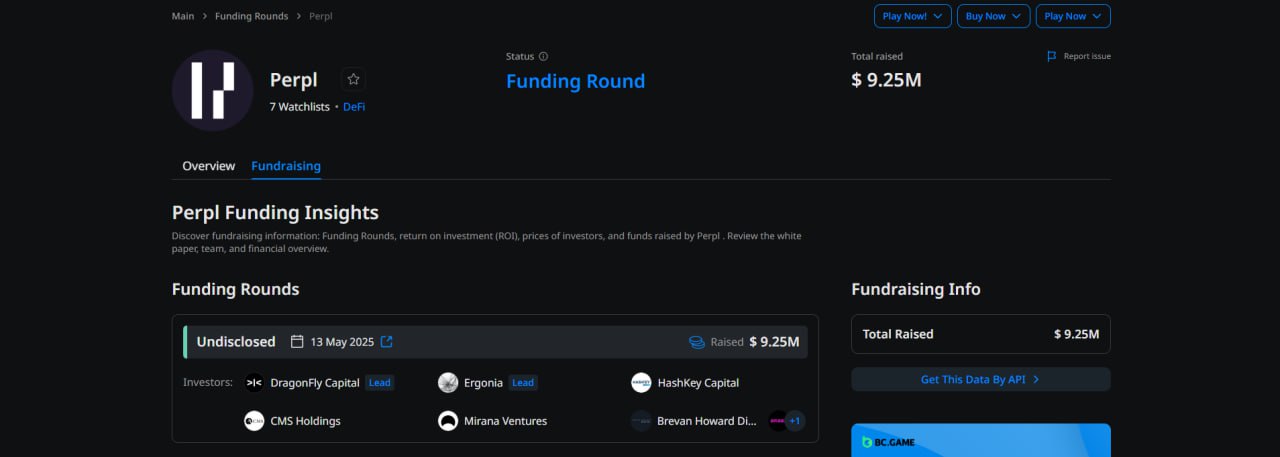Open DragonFly Capital investor logo
This screenshot has width=1280, height=457.
254,383
